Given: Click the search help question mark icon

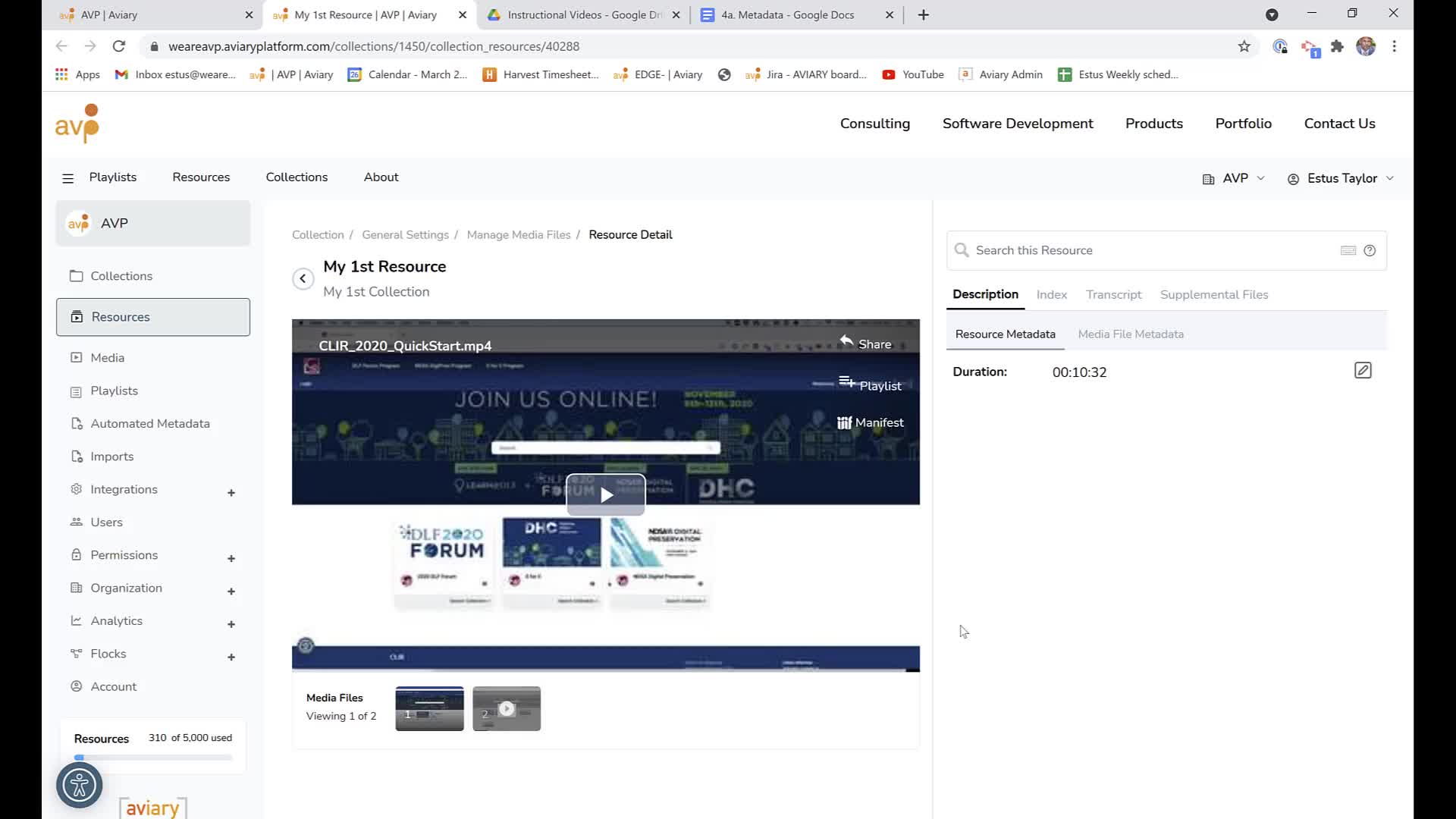Looking at the screenshot, I should coord(1370,250).
